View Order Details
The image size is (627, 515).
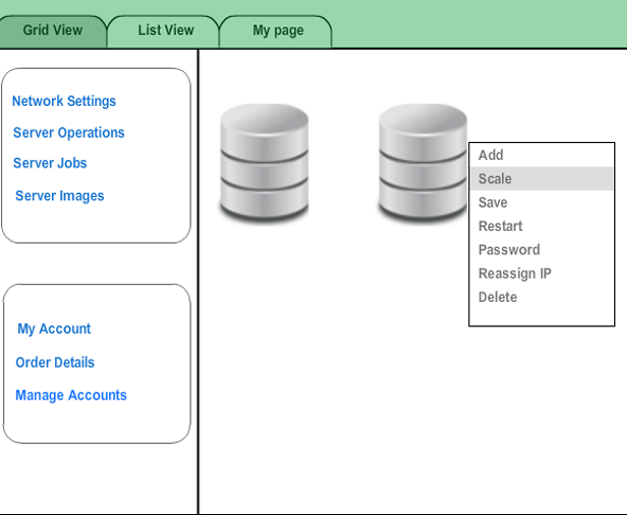pos(55,362)
